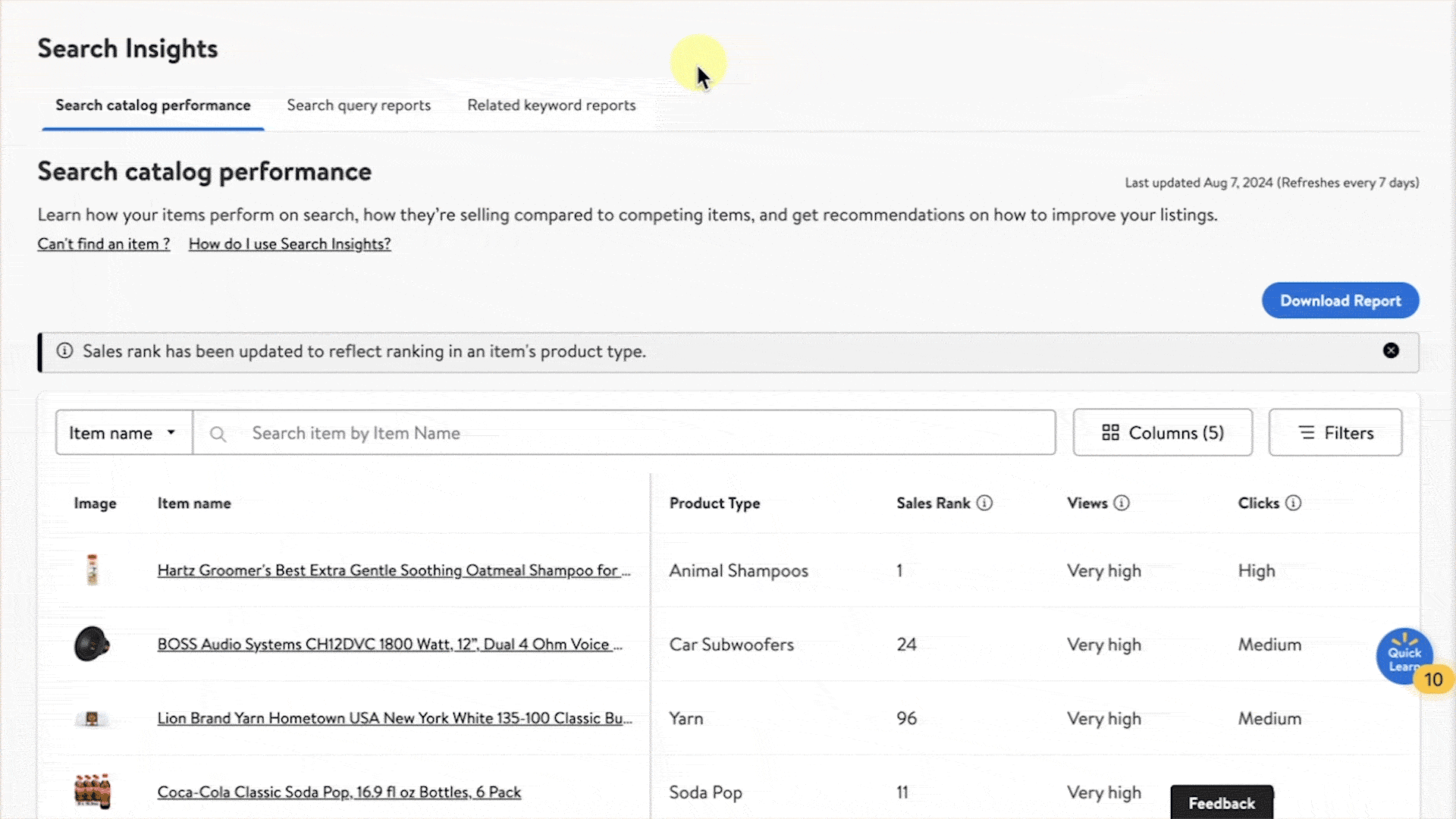Screen dimensions: 1456x819
Task: Click the Views column info icon
Action: 1122,503
